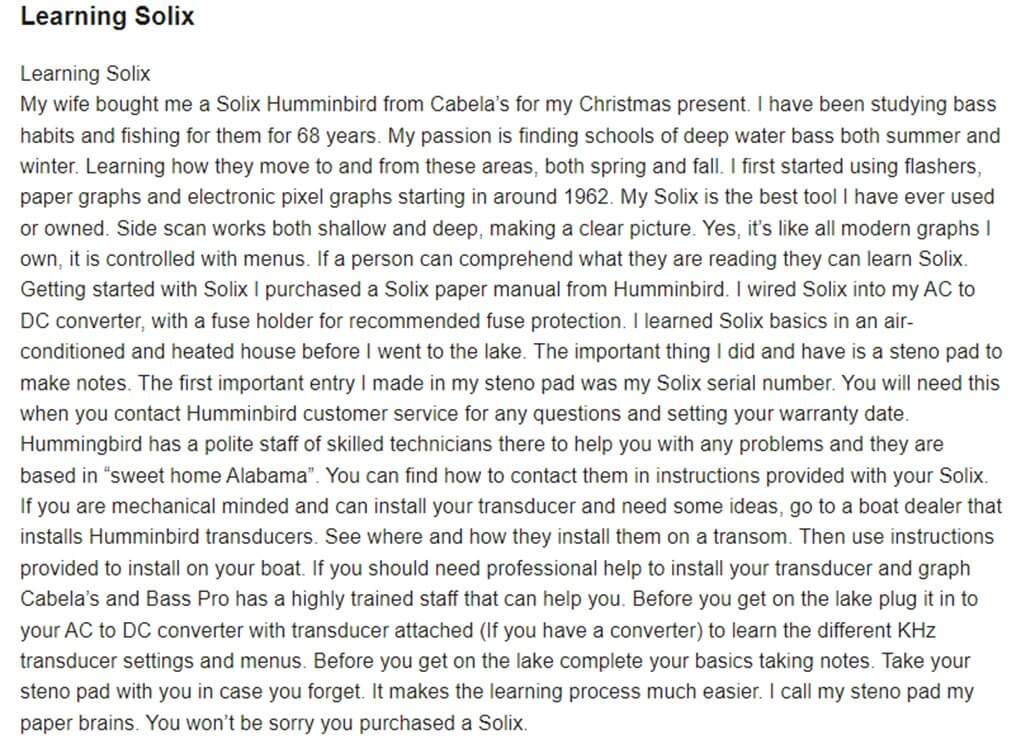Click the phrase "sweet home Alabama"

[208, 476]
